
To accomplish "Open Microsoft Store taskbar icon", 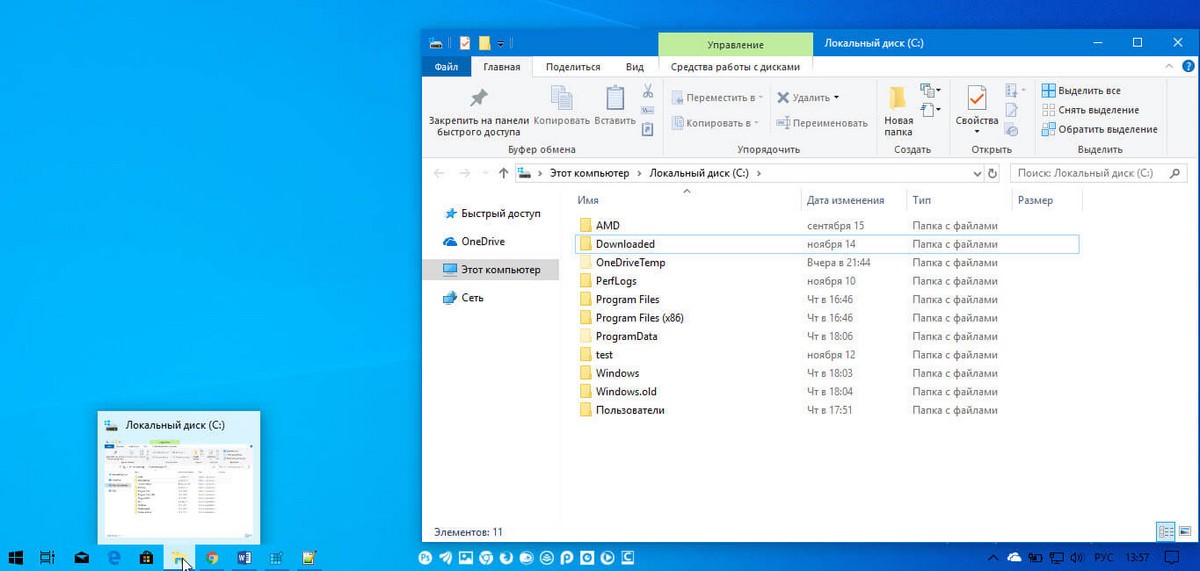I will pyautogui.click(x=146, y=558).
